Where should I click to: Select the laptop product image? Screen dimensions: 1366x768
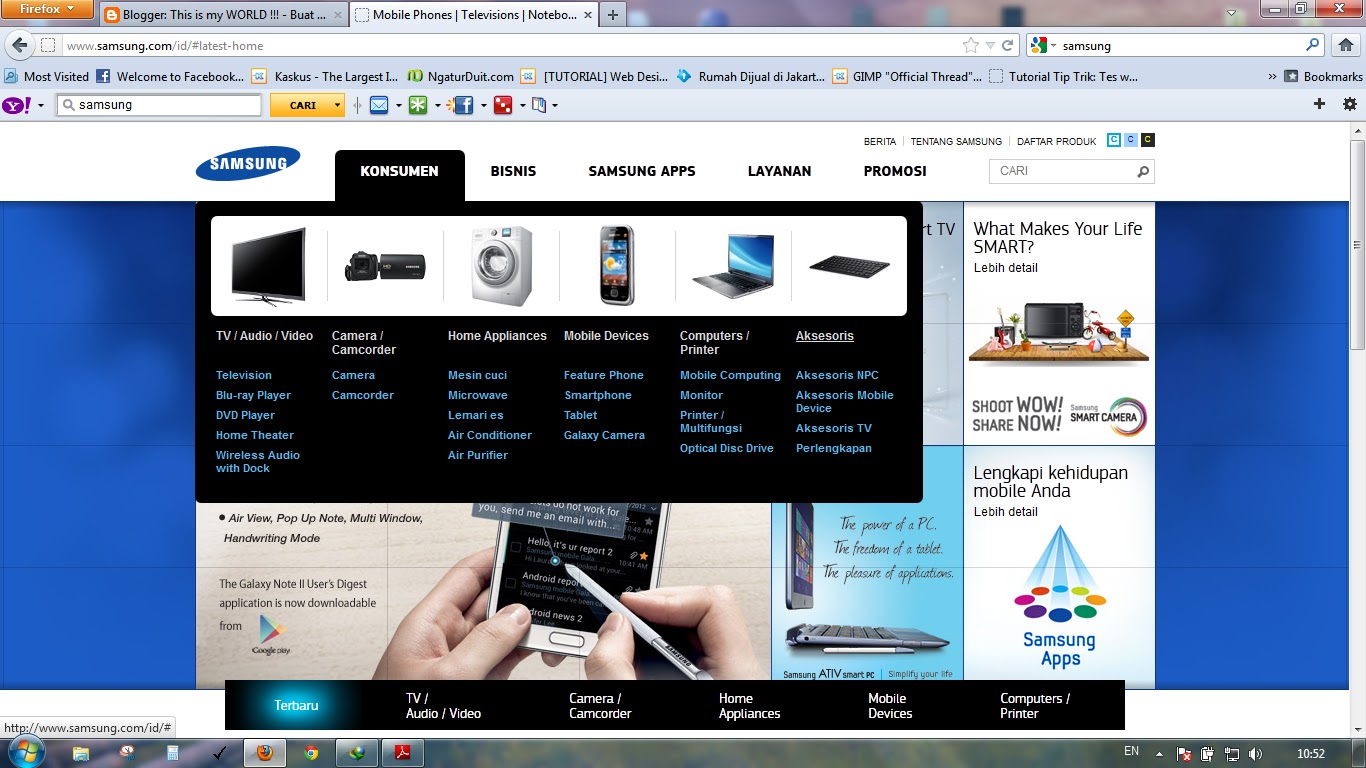[733, 266]
